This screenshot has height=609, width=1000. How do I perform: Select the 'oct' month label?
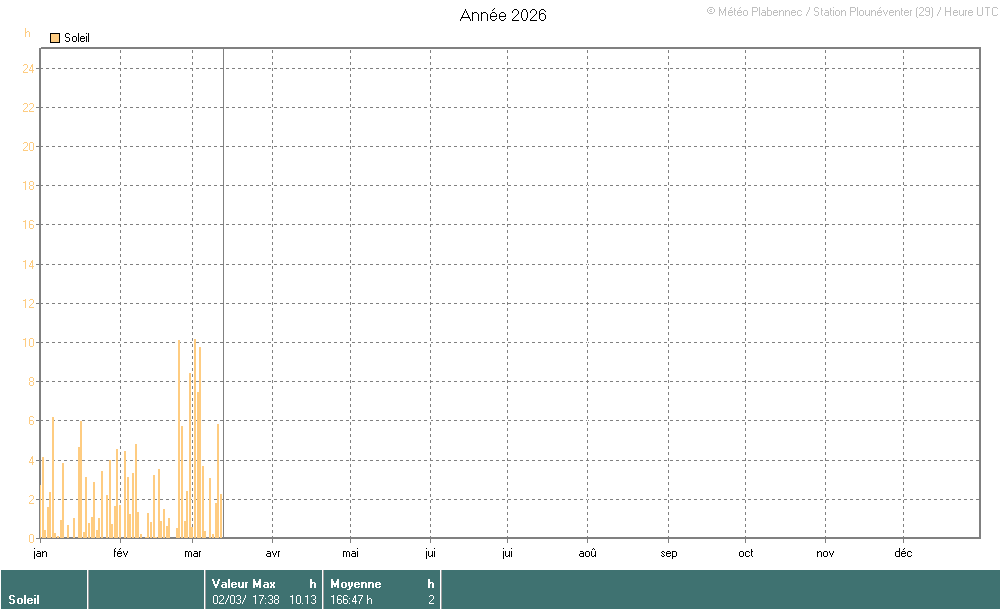click(x=746, y=553)
